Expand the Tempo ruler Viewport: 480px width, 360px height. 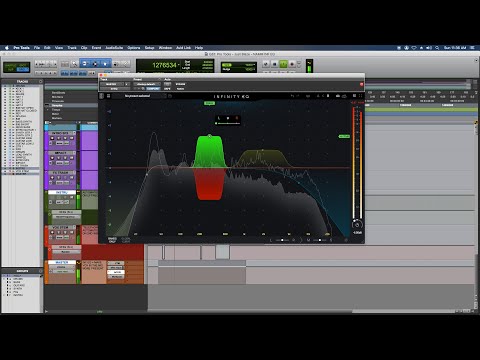point(48,110)
